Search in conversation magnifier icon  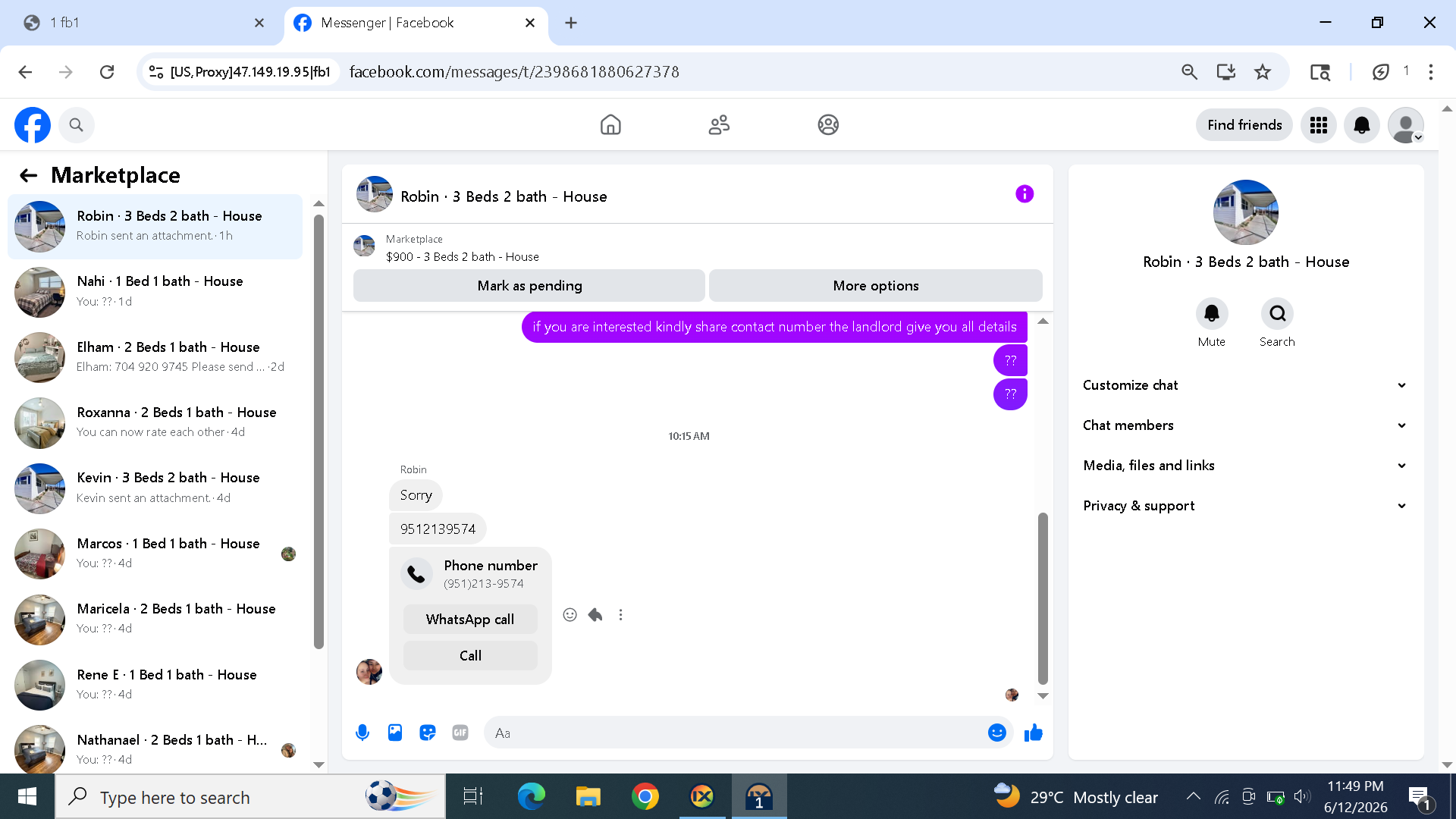(1278, 314)
